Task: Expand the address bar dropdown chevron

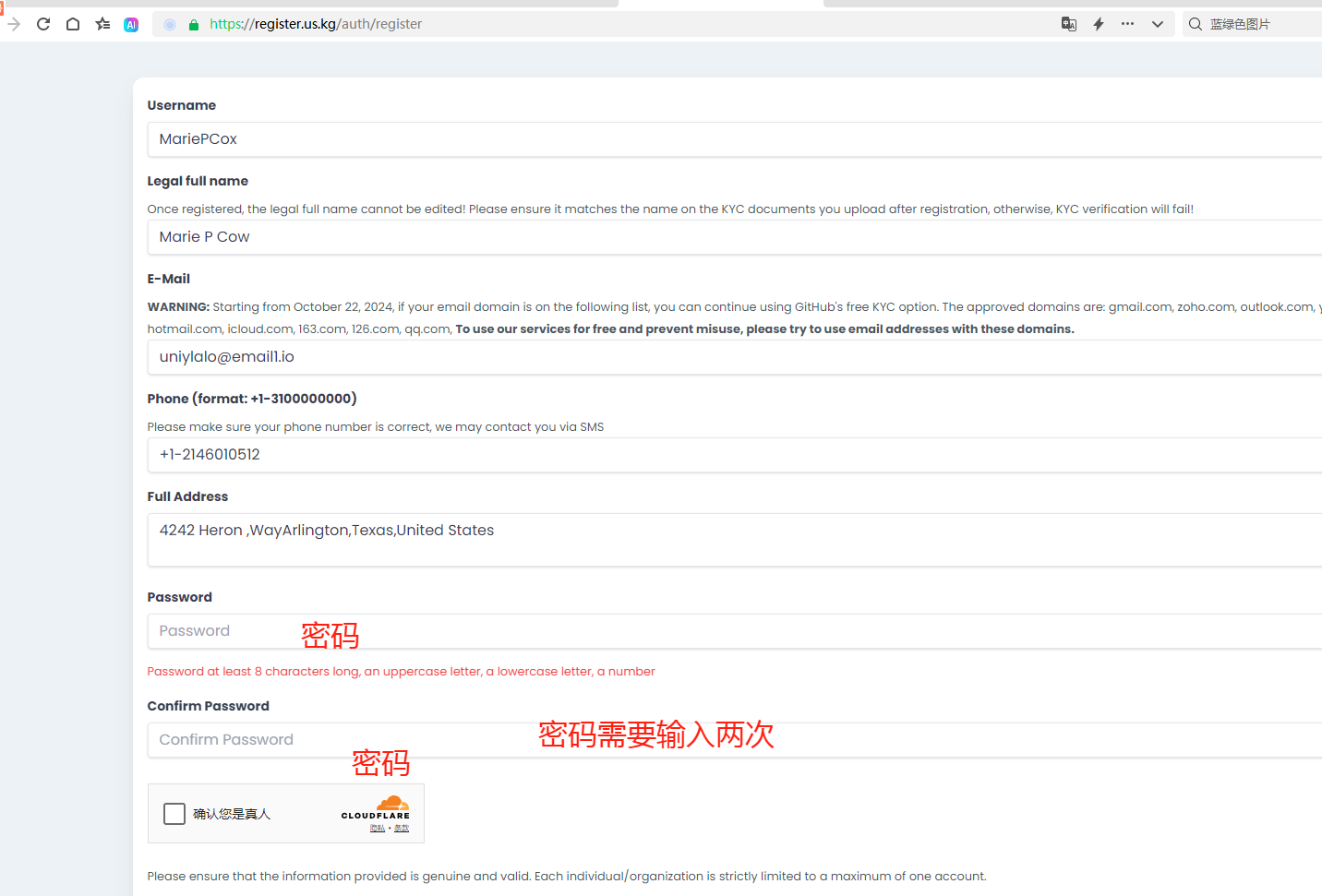Action: pos(1157,24)
